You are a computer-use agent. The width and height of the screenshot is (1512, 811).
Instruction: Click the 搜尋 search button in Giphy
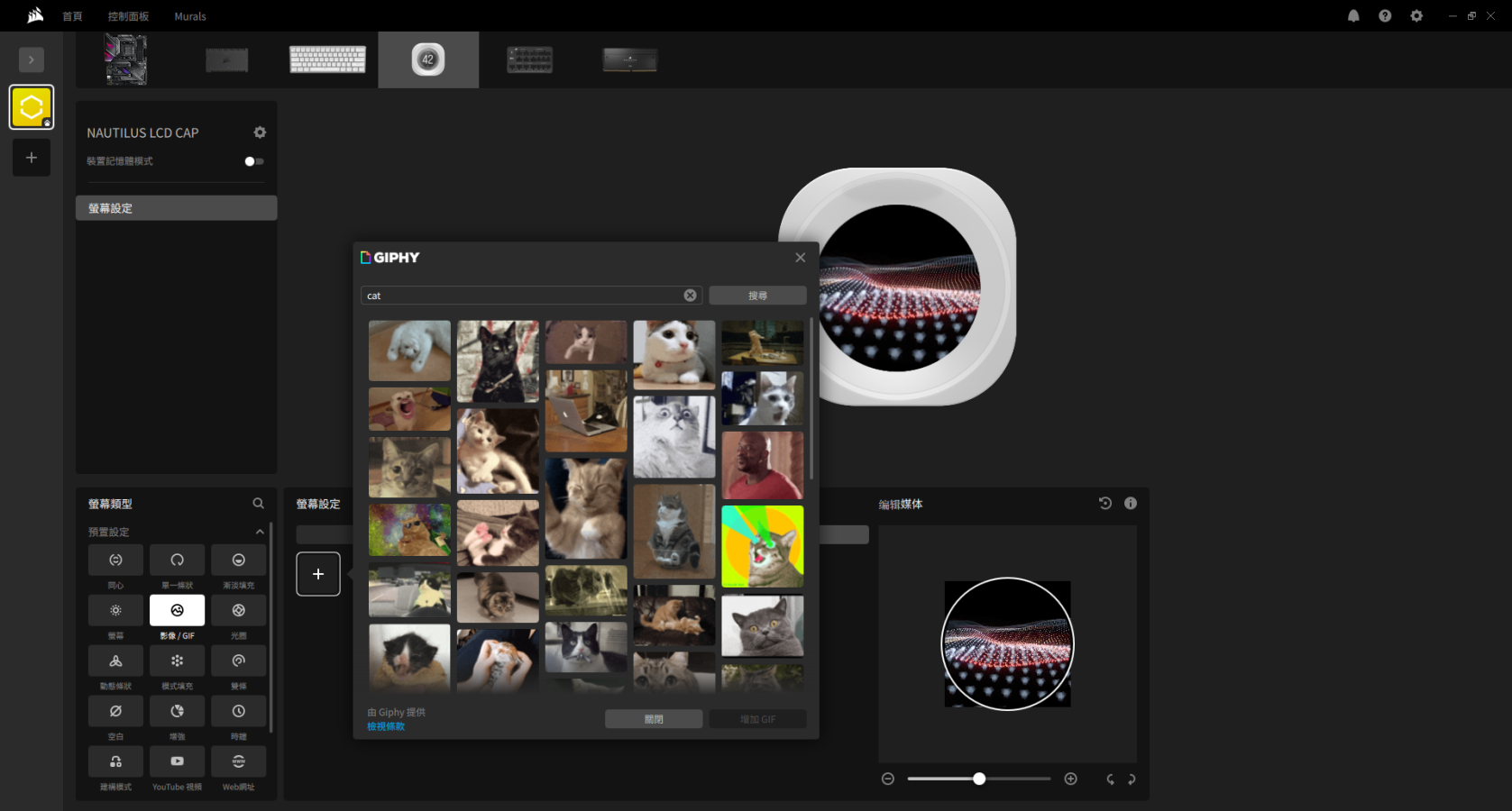757,296
